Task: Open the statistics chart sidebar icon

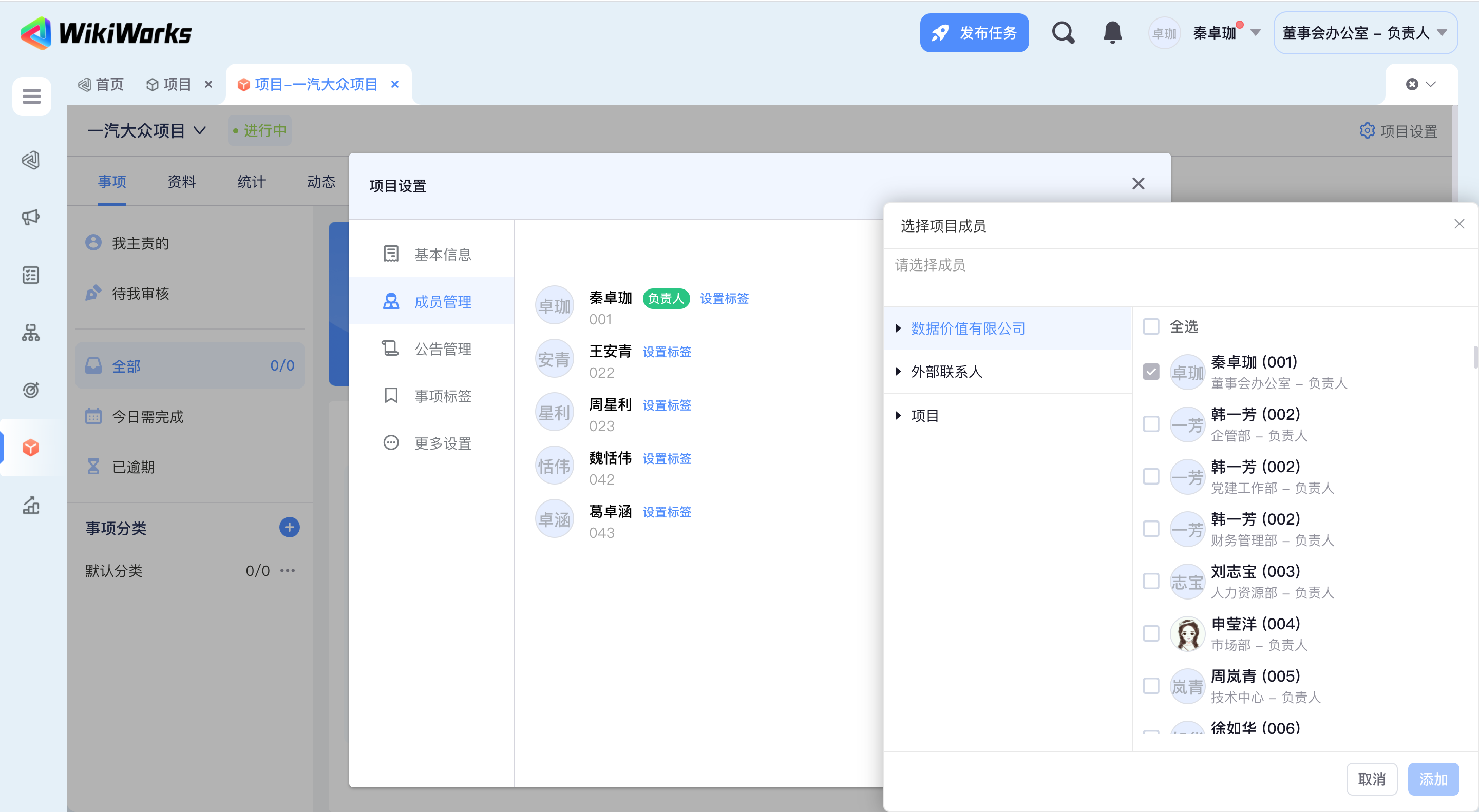Action: (31, 505)
